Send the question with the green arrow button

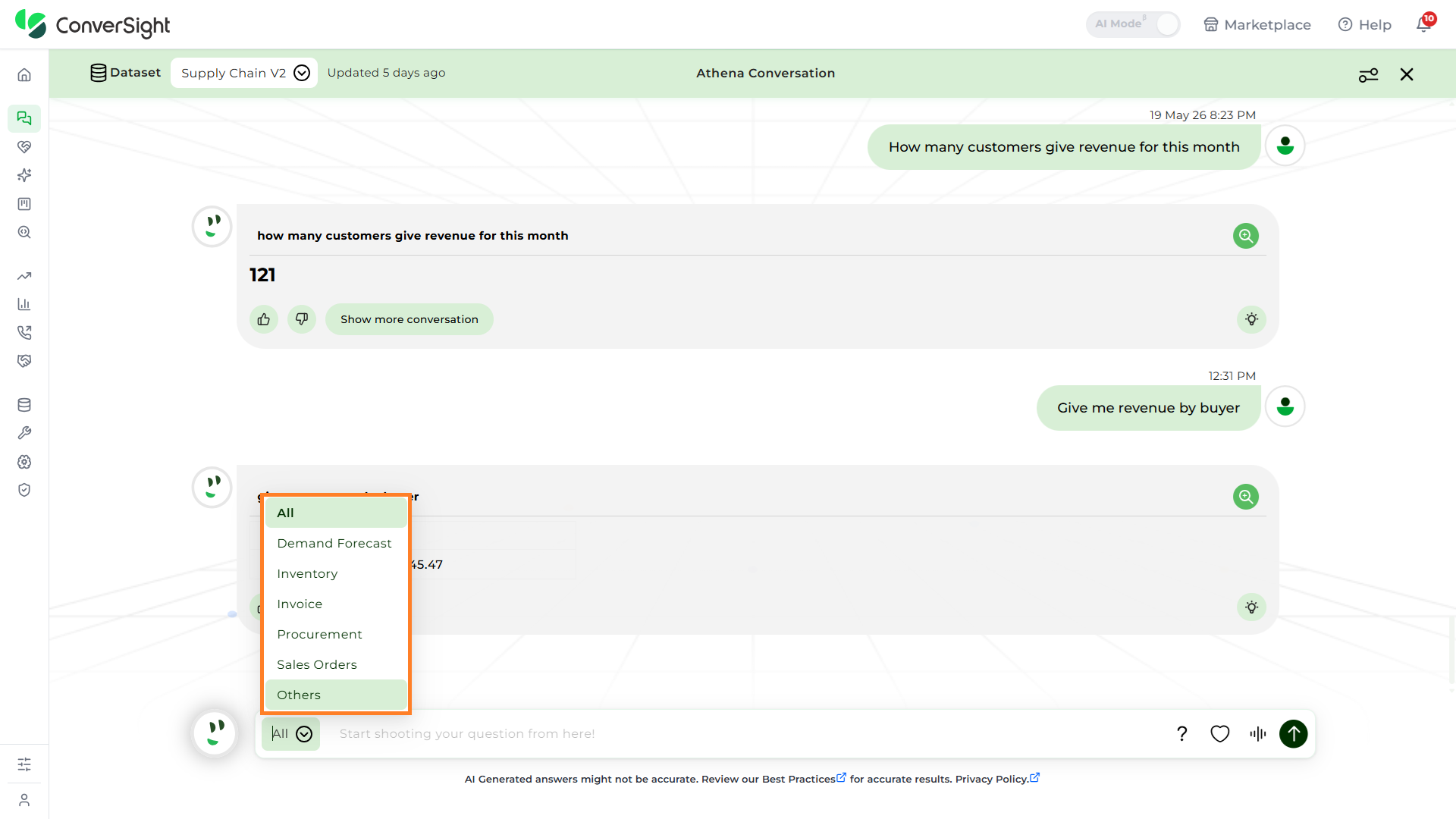[x=1294, y=733]
